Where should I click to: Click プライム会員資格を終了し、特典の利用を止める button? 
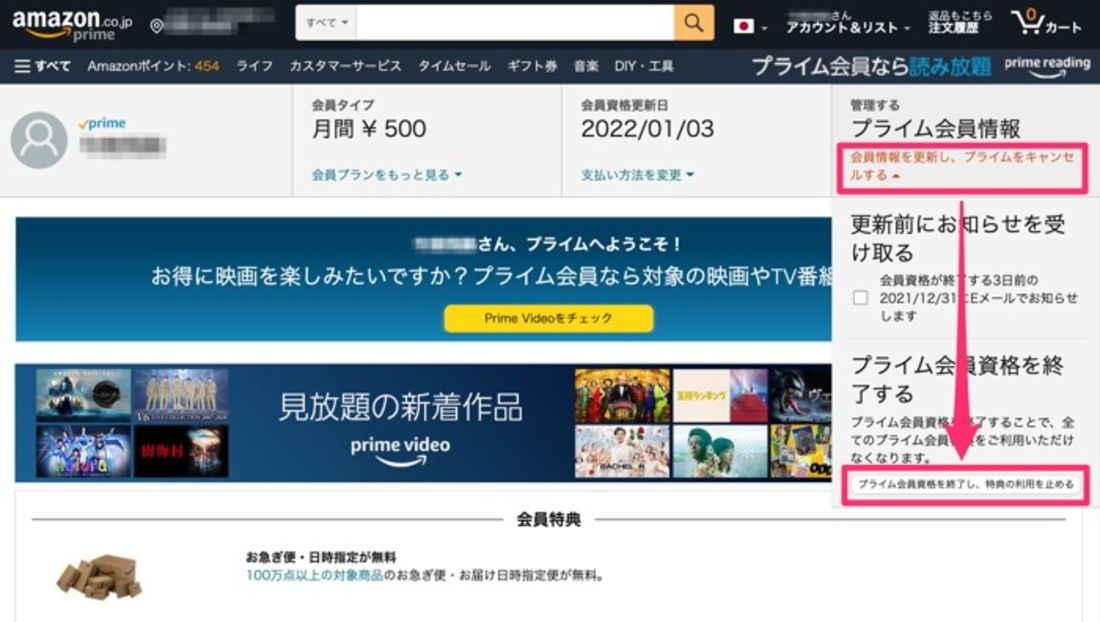966,484
